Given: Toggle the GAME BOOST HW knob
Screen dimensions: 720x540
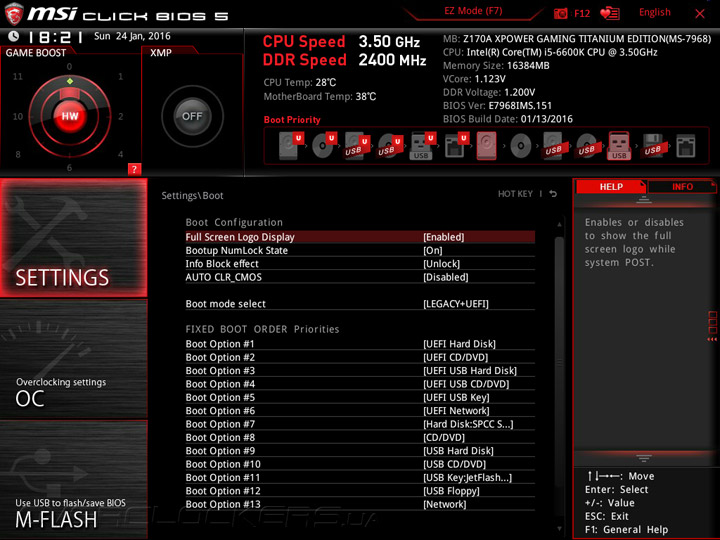Looking at the screenshot, I should pos(70,116).
